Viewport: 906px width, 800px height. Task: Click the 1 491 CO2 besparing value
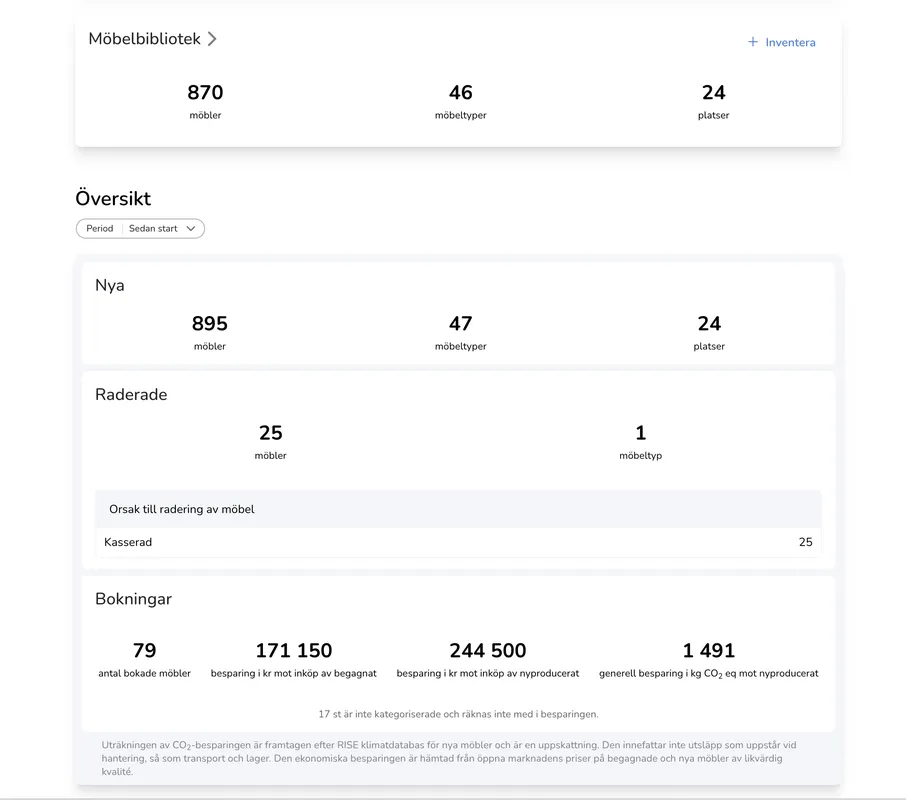709,649
